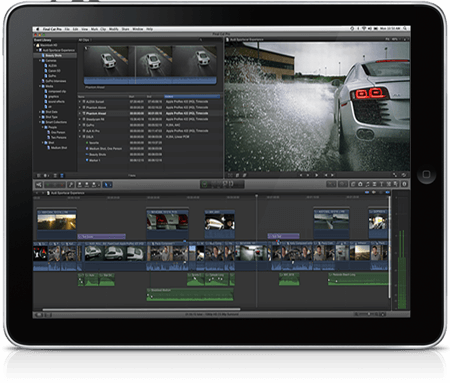Image resolution: width=450 pixels, height=383 pixels.
Task: Toggle snapping button above the timeline
Action: (x=387, y=193)
